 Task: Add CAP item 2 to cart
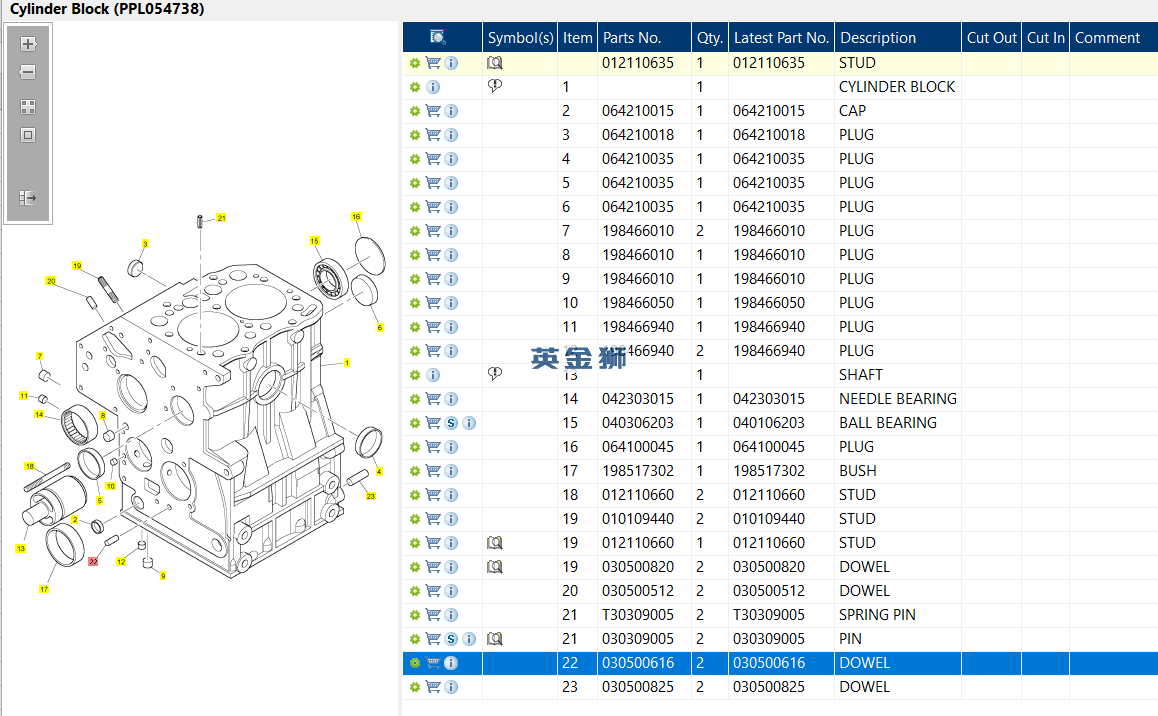tap(433, 111)
